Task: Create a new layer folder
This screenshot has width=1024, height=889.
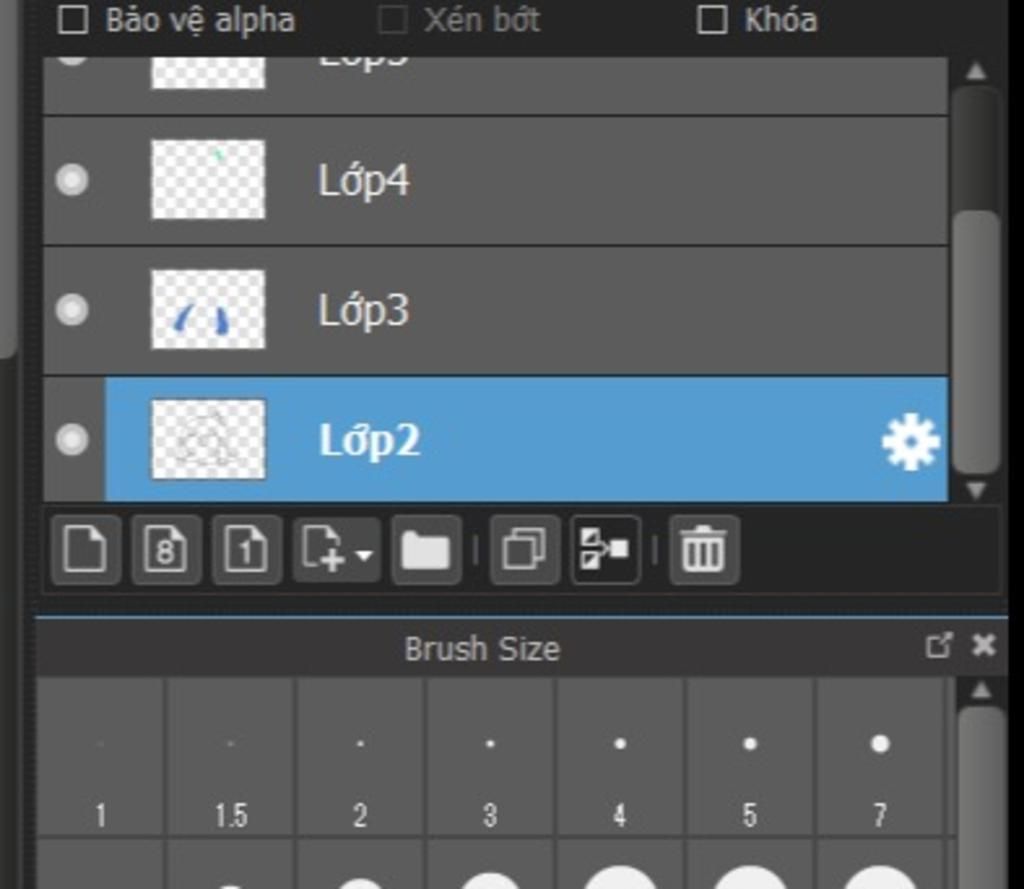Action: pyautogui.click(x=426, y=549)
